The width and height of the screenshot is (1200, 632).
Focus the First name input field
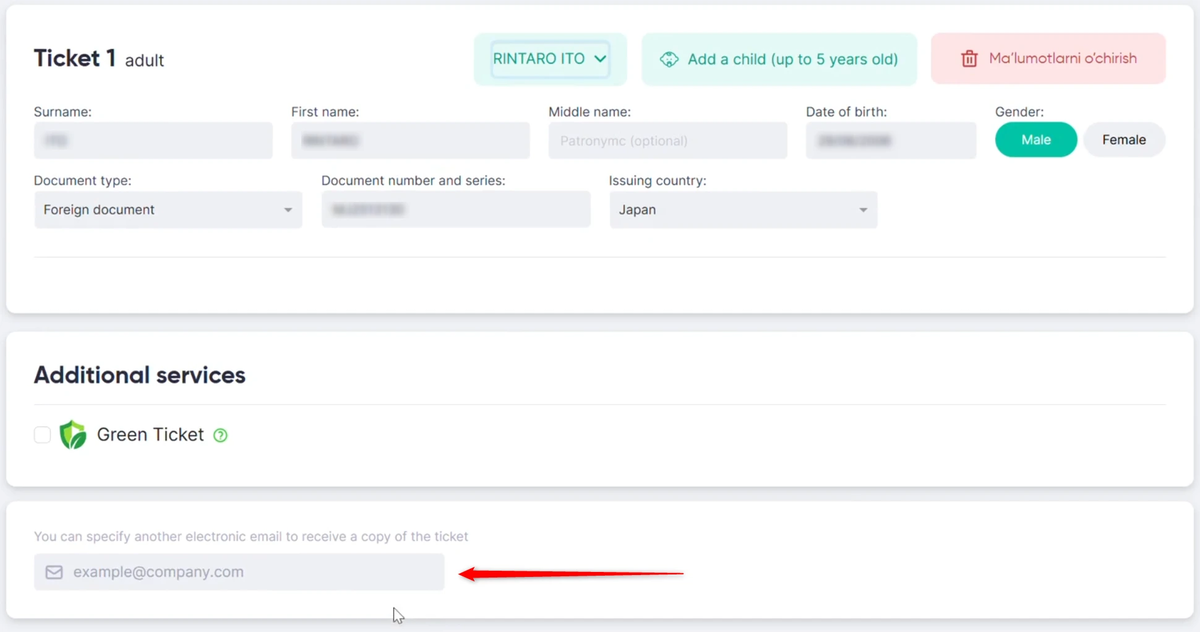pyautogui.click(x=410, y=141)
